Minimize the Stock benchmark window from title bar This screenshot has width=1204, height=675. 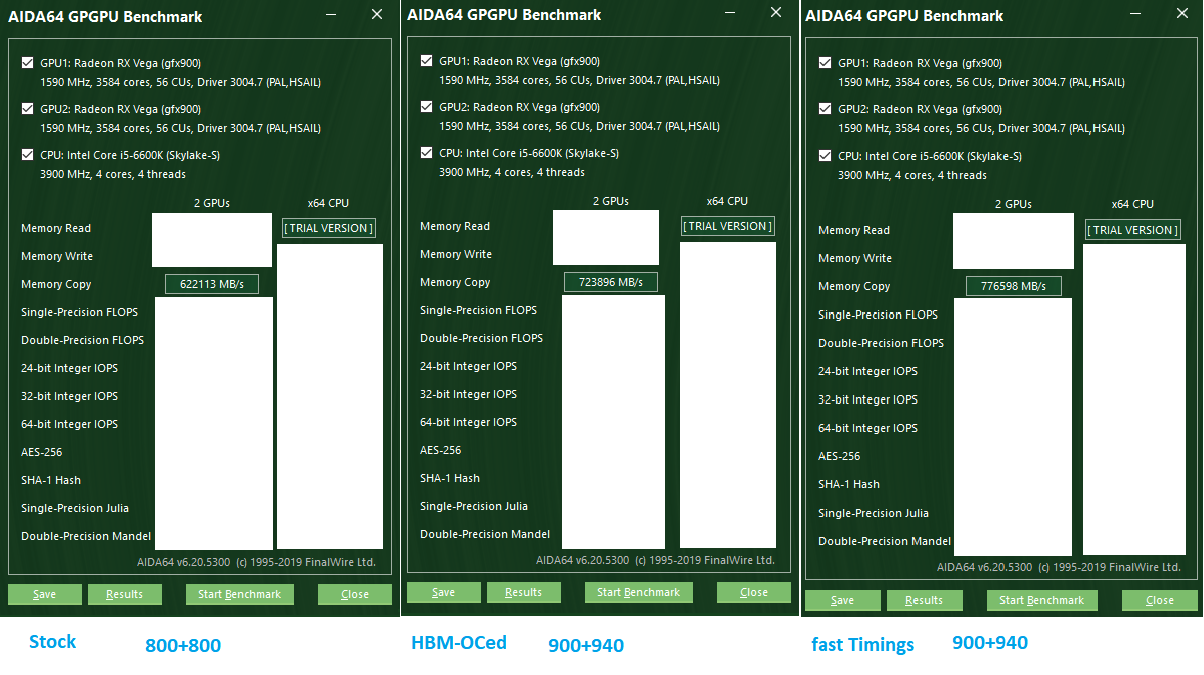point(331,14)
